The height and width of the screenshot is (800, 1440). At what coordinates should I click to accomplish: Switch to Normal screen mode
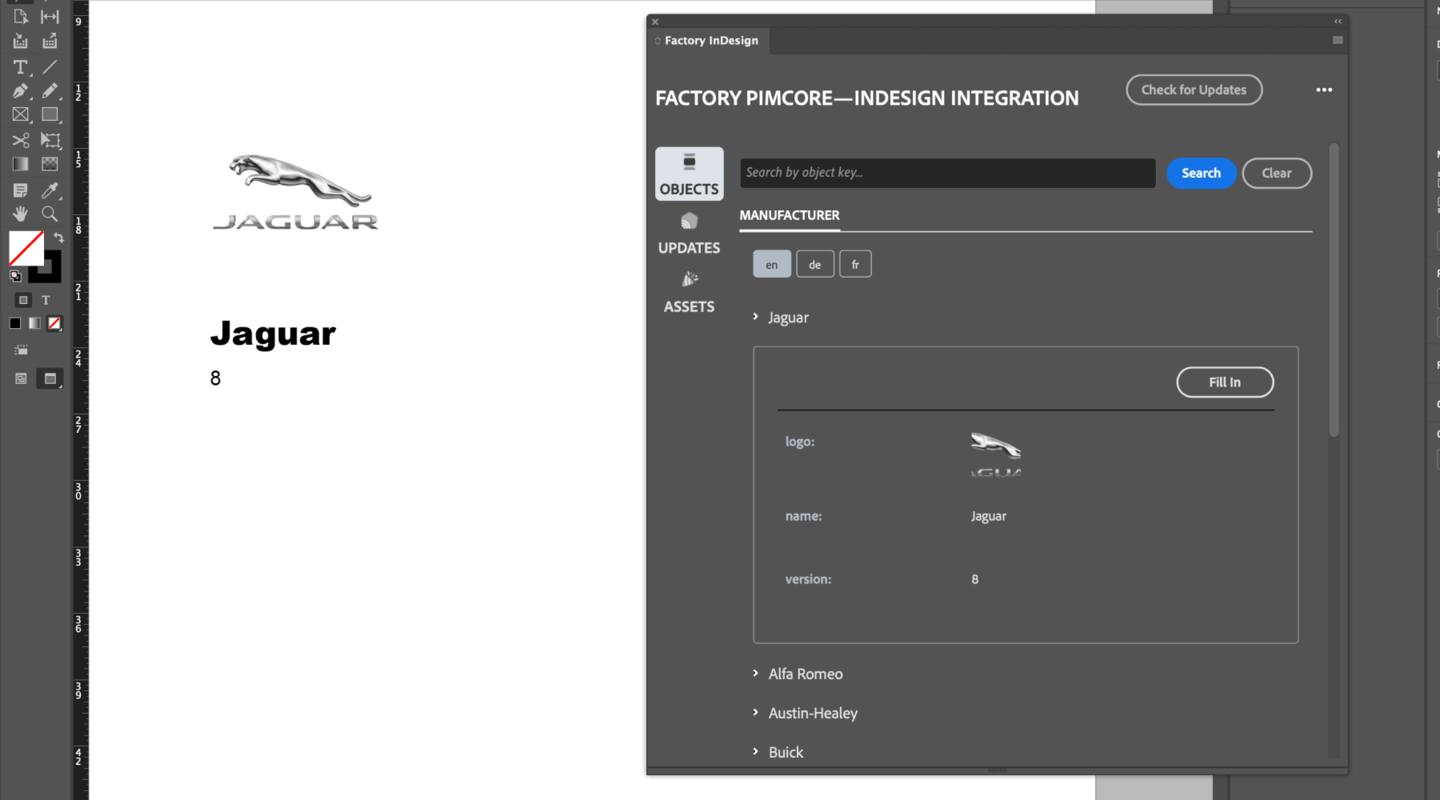[21, 379]
